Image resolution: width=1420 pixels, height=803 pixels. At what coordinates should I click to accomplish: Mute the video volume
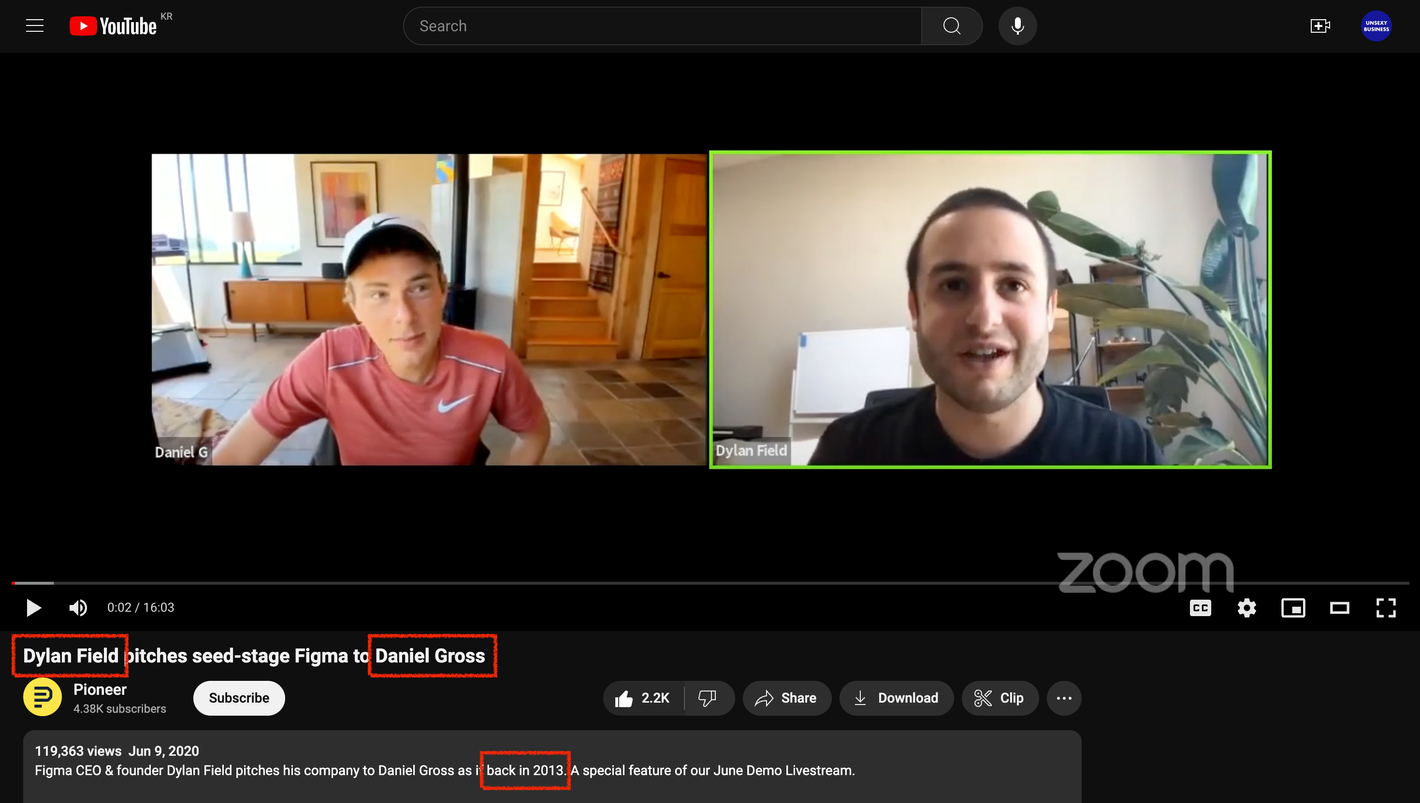pos(78,607)
